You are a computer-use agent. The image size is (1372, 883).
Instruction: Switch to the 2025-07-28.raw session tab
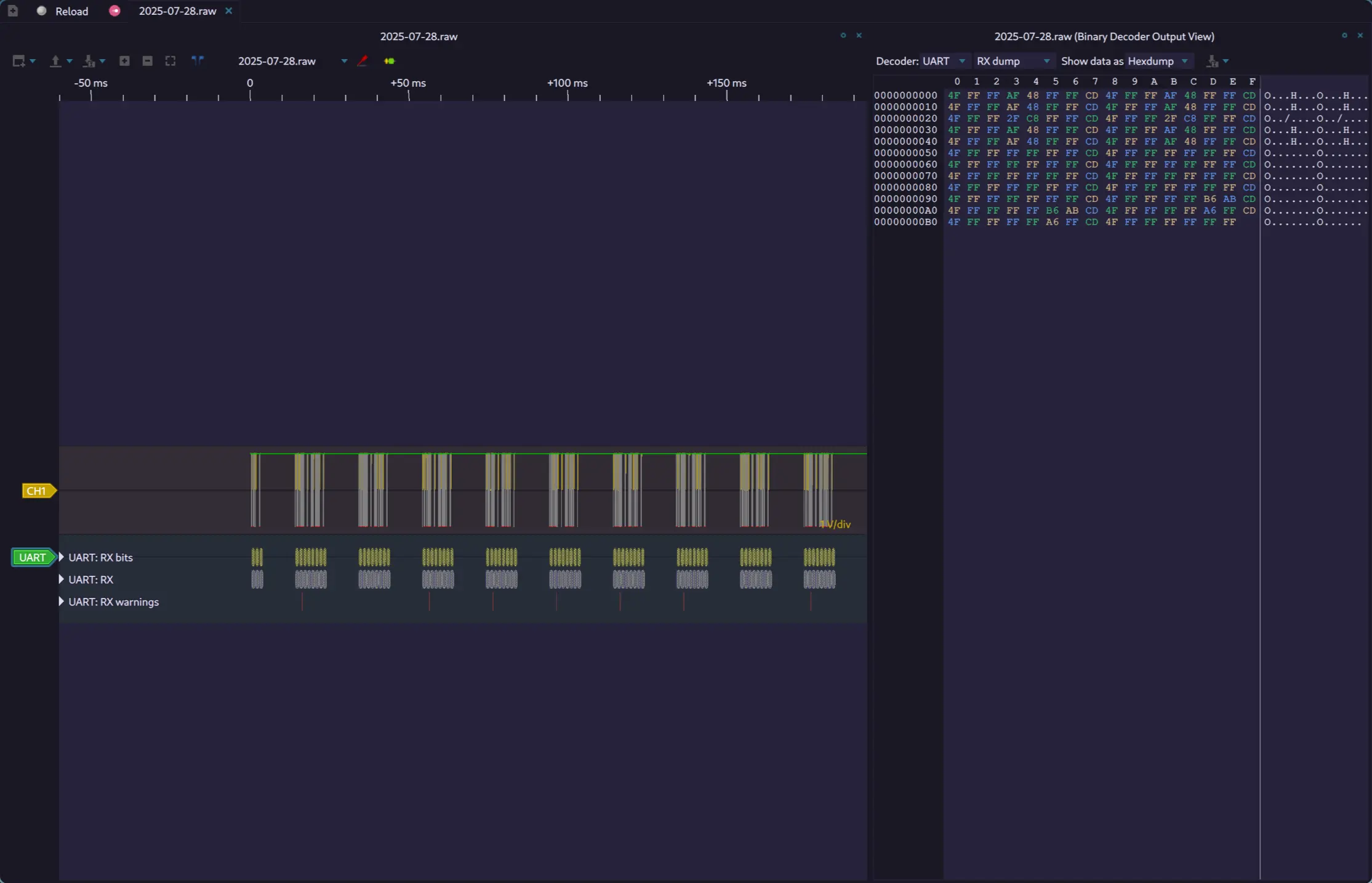tap(177, 11)
